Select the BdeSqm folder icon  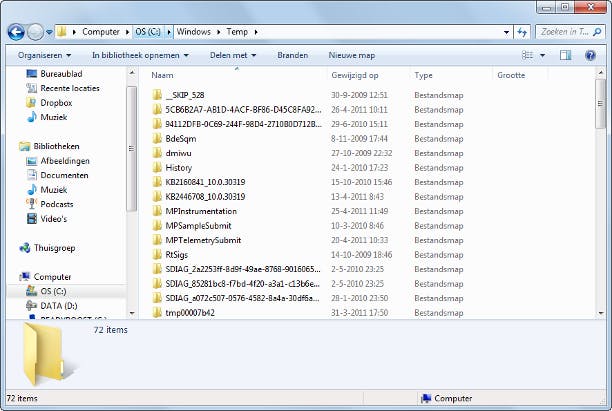point(157,139)
